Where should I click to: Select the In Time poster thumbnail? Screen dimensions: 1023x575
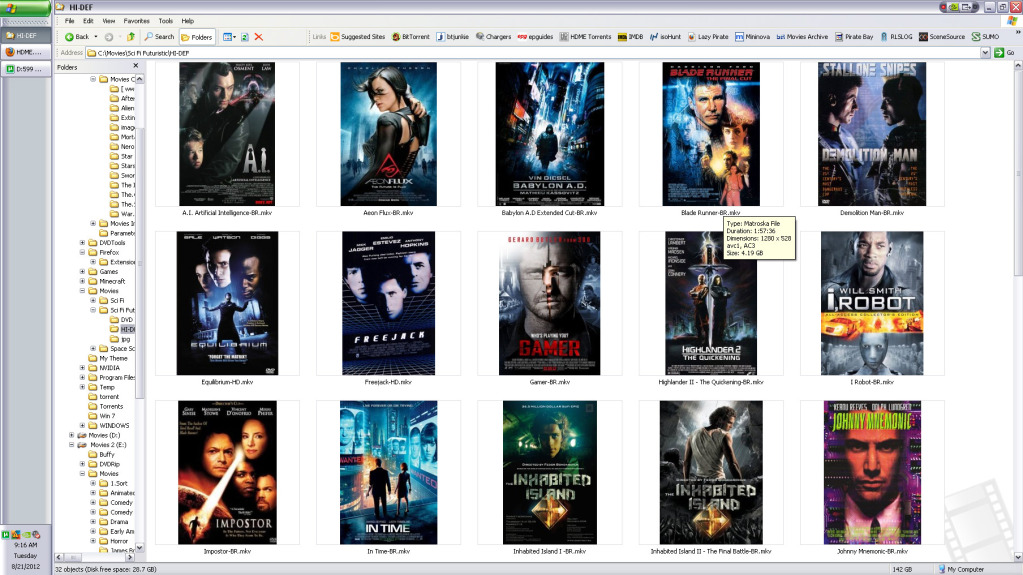[388, 473]
